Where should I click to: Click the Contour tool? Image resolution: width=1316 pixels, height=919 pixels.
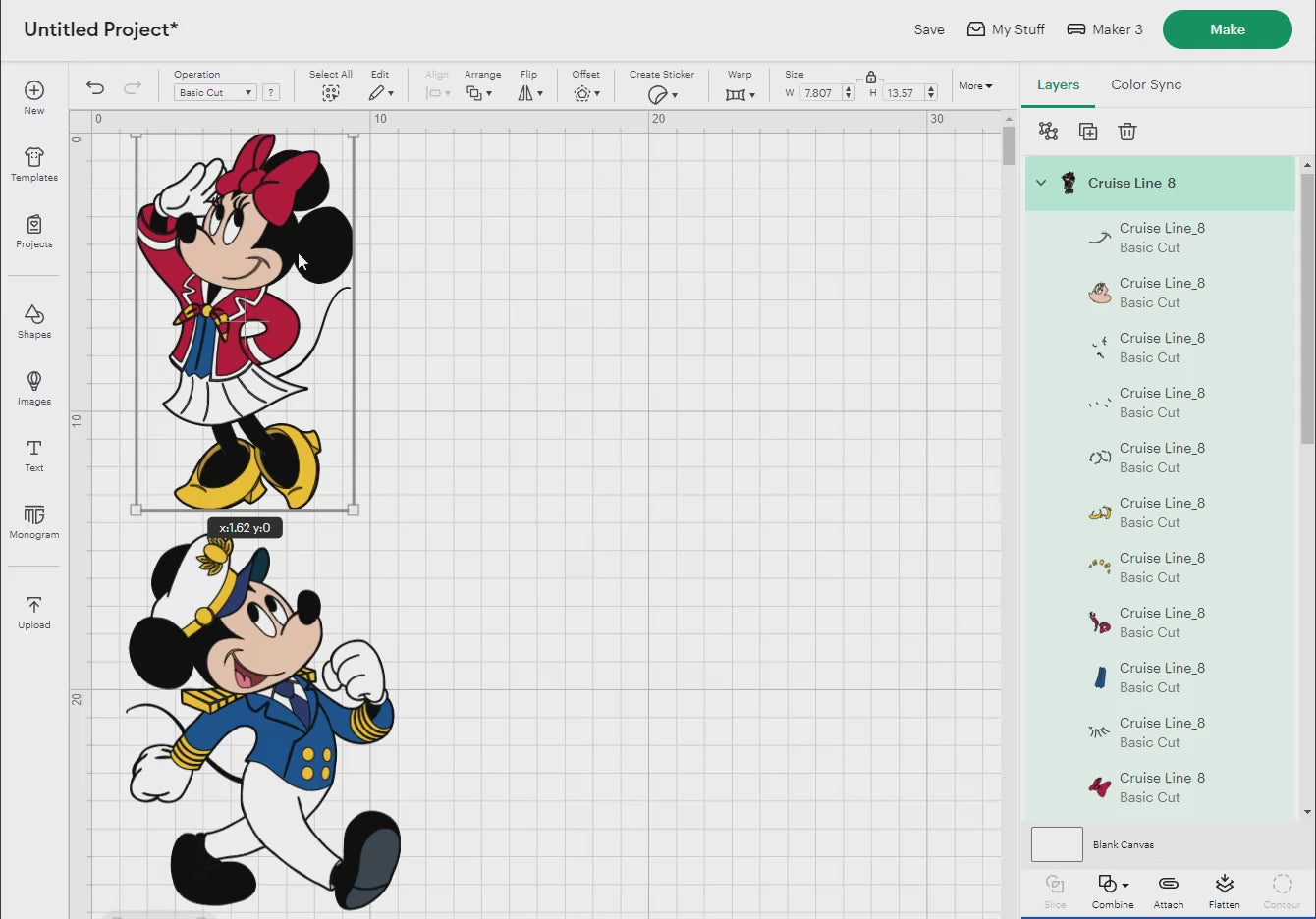[1282, 892]
